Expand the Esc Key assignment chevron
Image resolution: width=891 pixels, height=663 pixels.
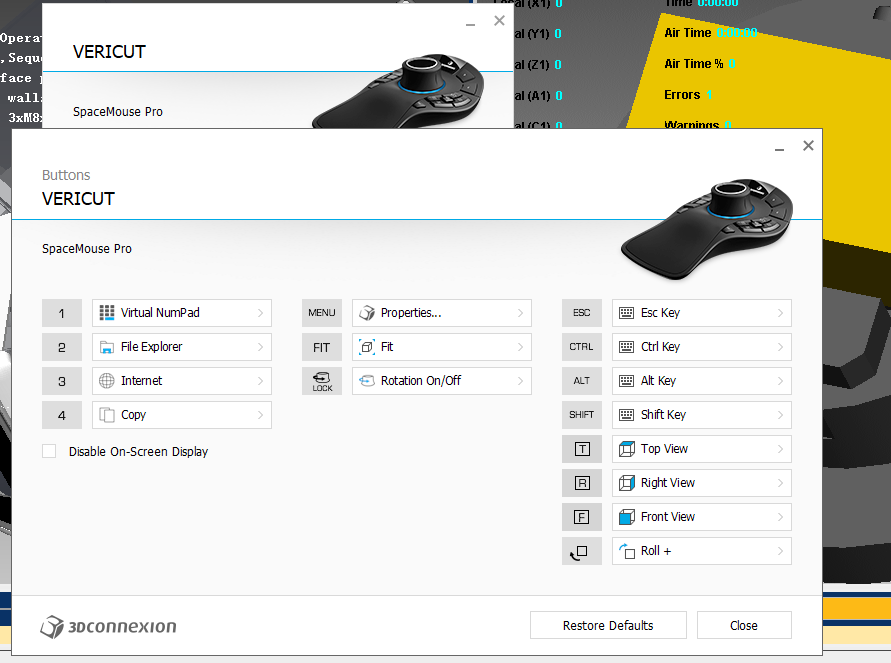point(780,313)
